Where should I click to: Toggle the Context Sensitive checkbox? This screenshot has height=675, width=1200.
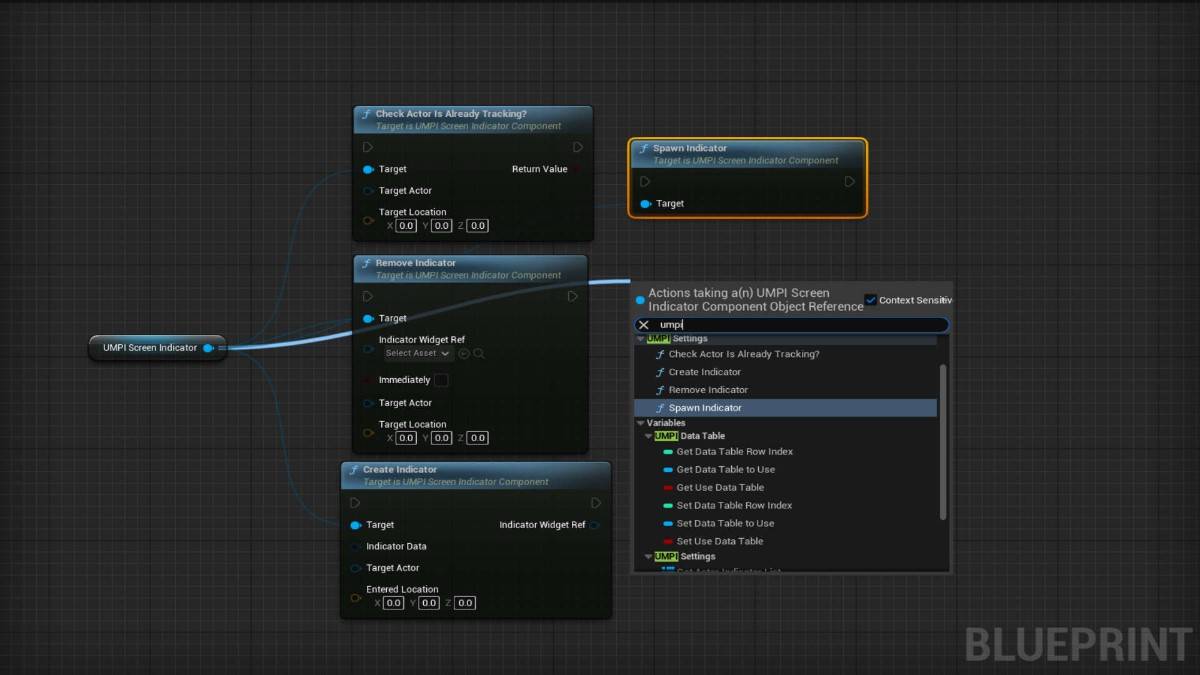pos(870,300)
